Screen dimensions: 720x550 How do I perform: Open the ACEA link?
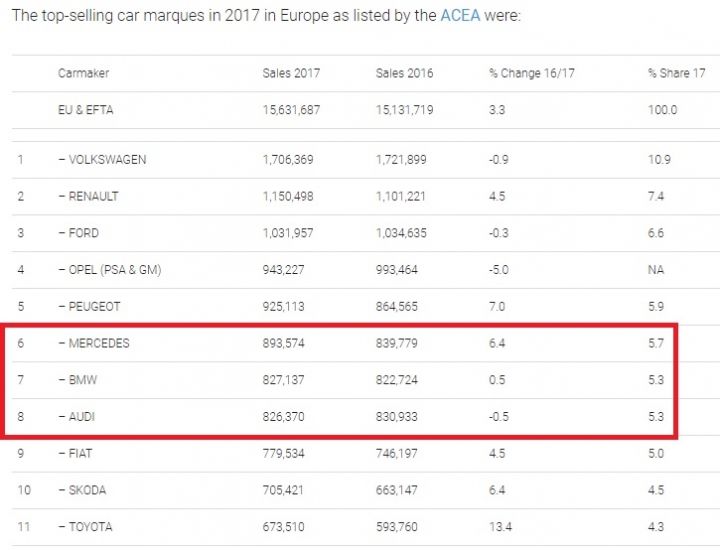tap(460, 15)
